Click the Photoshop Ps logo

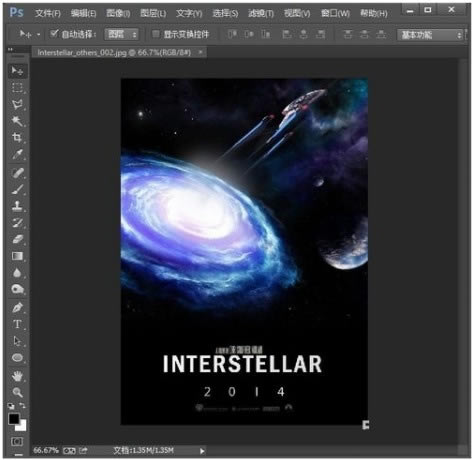(x=16, y=12)
